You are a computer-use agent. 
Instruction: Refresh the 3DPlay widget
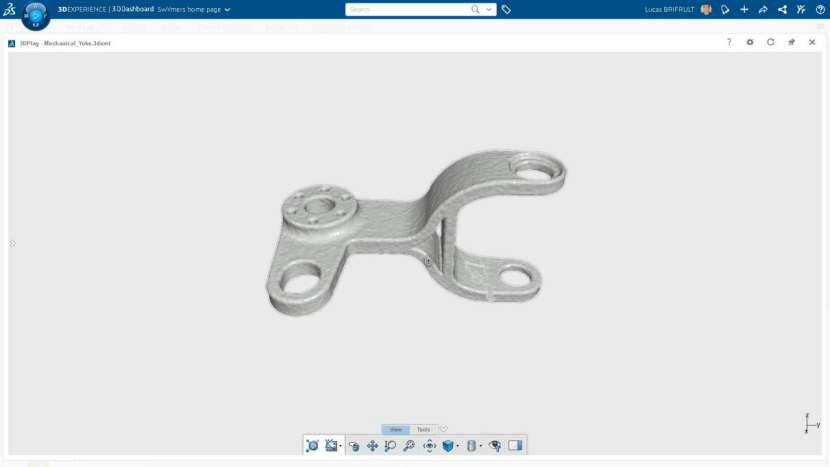click(770, 42)
